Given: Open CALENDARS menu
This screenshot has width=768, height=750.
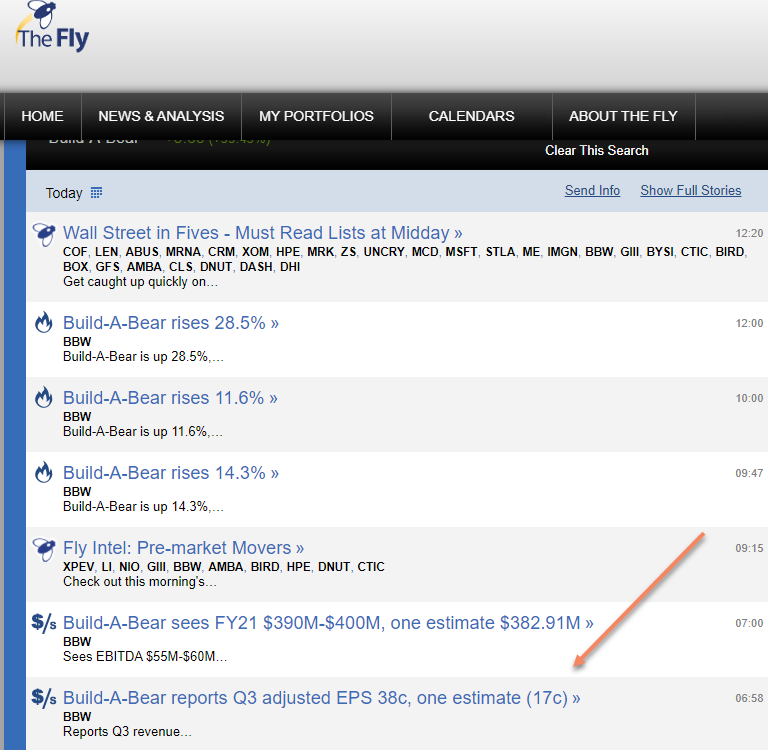Looking at the screenshot, I should point(472,116).
